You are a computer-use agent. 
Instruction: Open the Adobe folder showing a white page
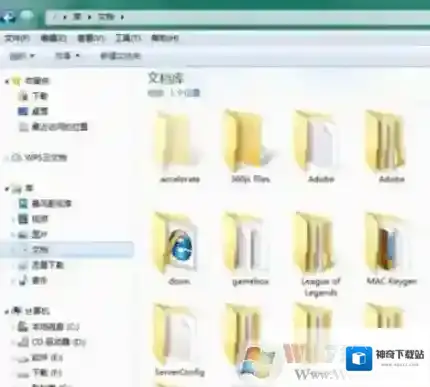click(x=320, y=147)
